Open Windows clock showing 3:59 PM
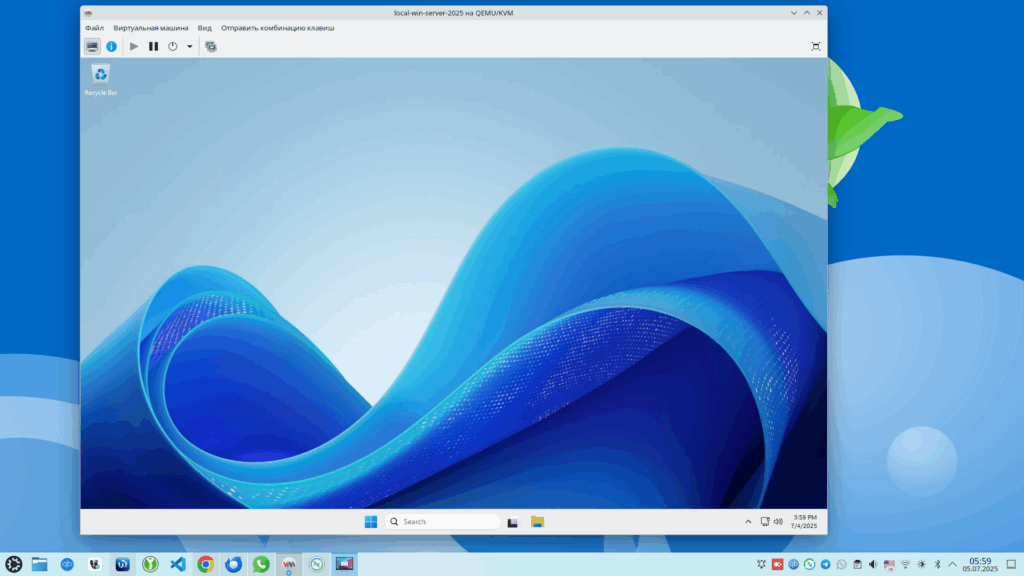1024x576 pixels. [x=804, y=521]
